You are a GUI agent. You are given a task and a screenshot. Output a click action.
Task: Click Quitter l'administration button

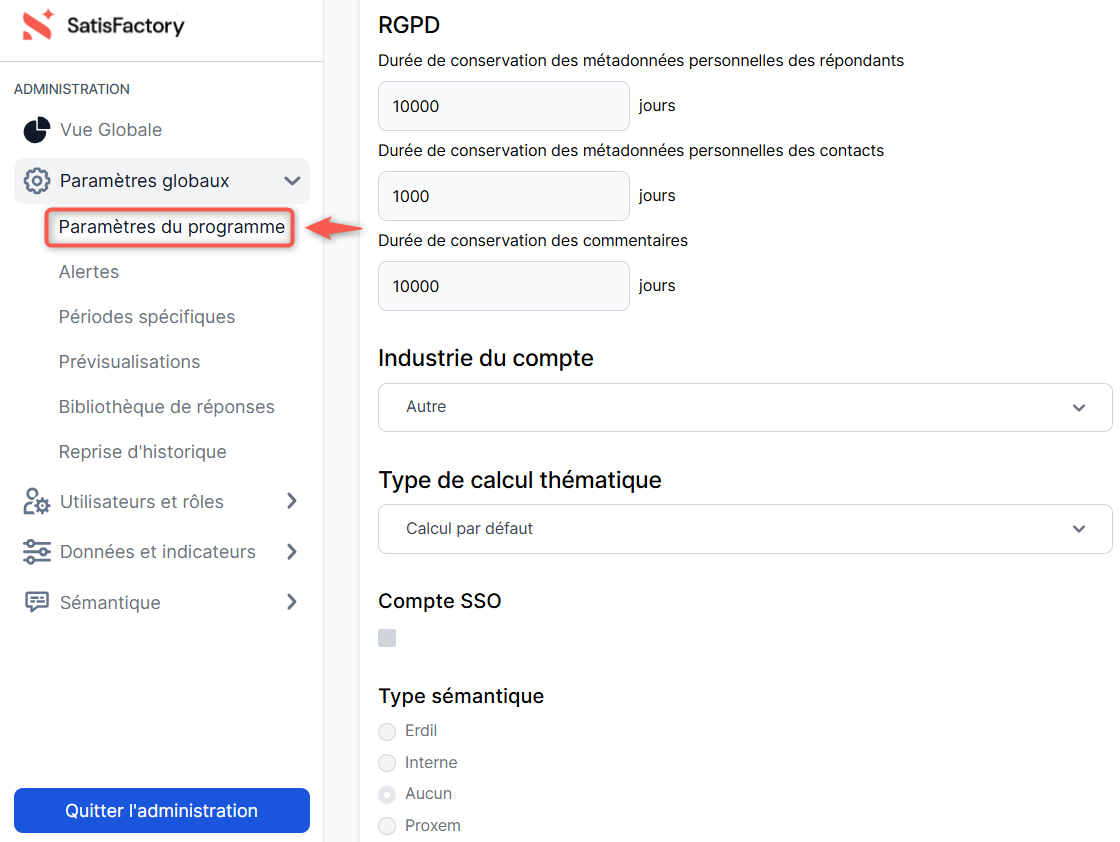(162, 811)
